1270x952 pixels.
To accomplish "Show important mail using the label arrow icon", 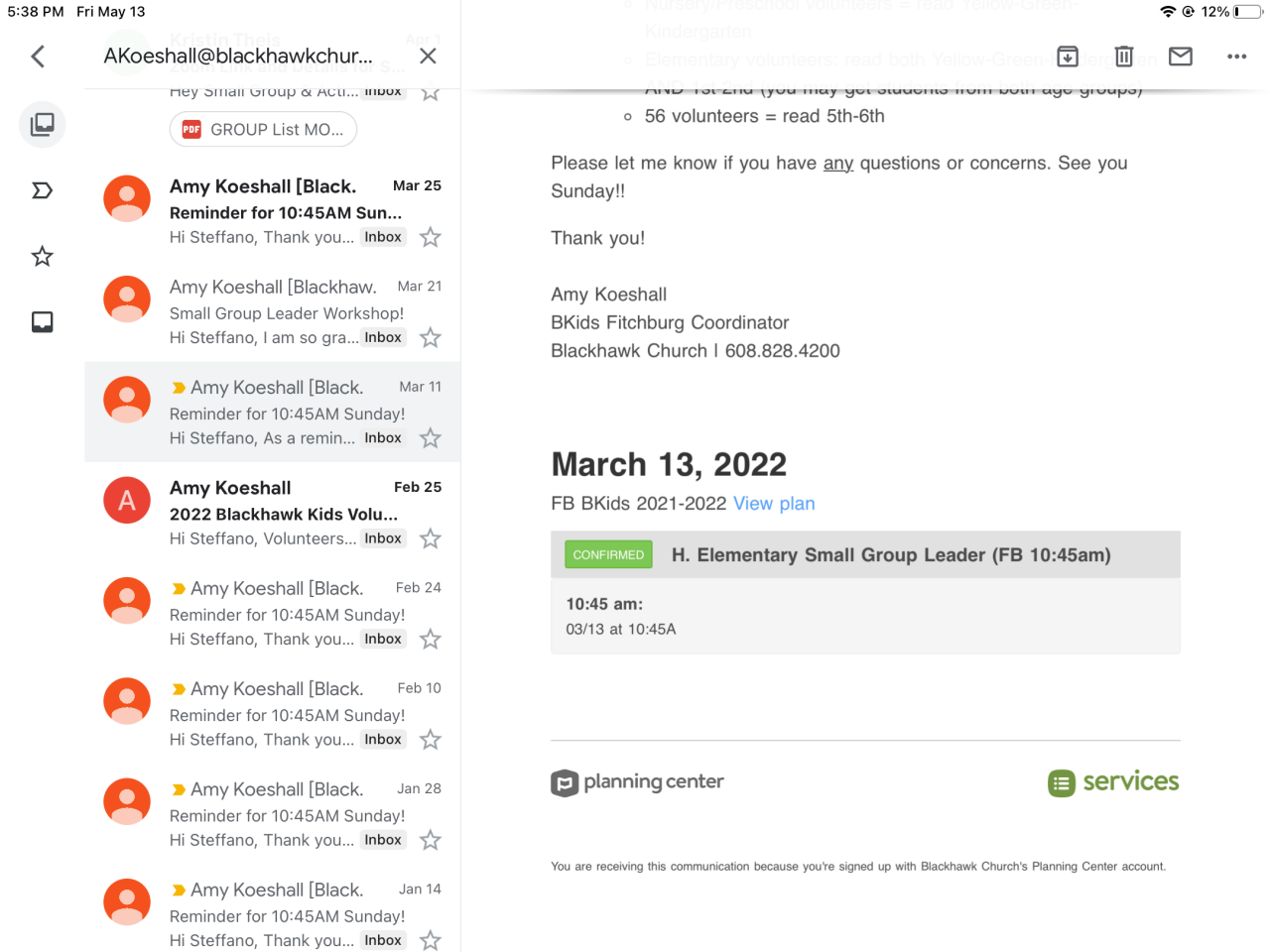I will 43,190.
